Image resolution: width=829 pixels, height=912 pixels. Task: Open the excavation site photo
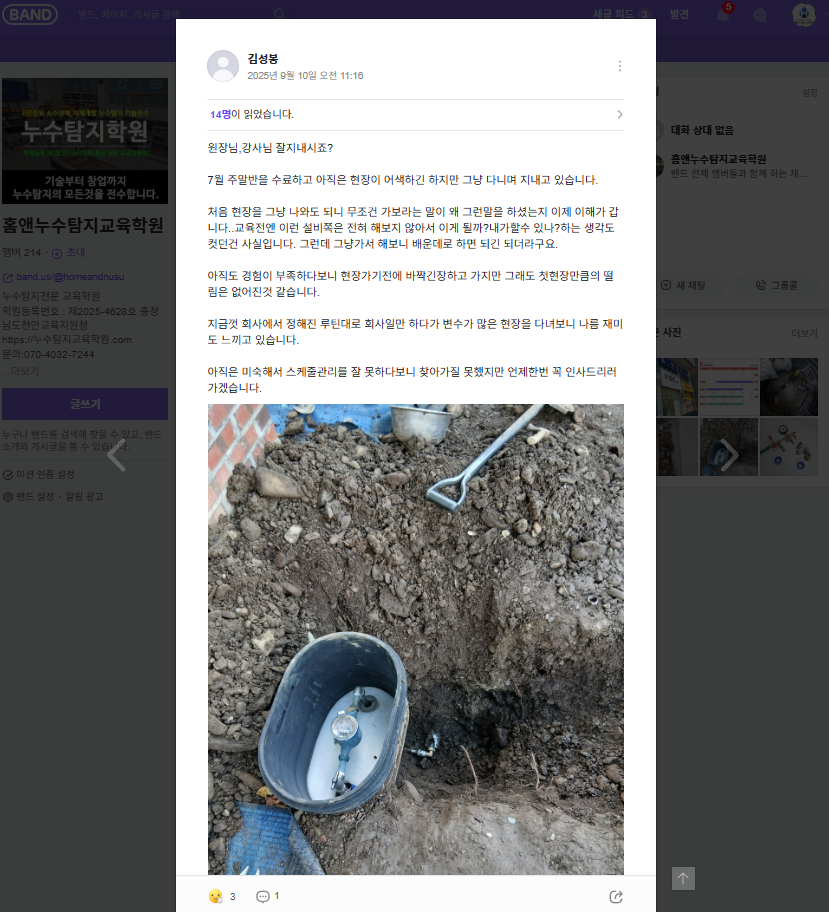coord(415,639)
